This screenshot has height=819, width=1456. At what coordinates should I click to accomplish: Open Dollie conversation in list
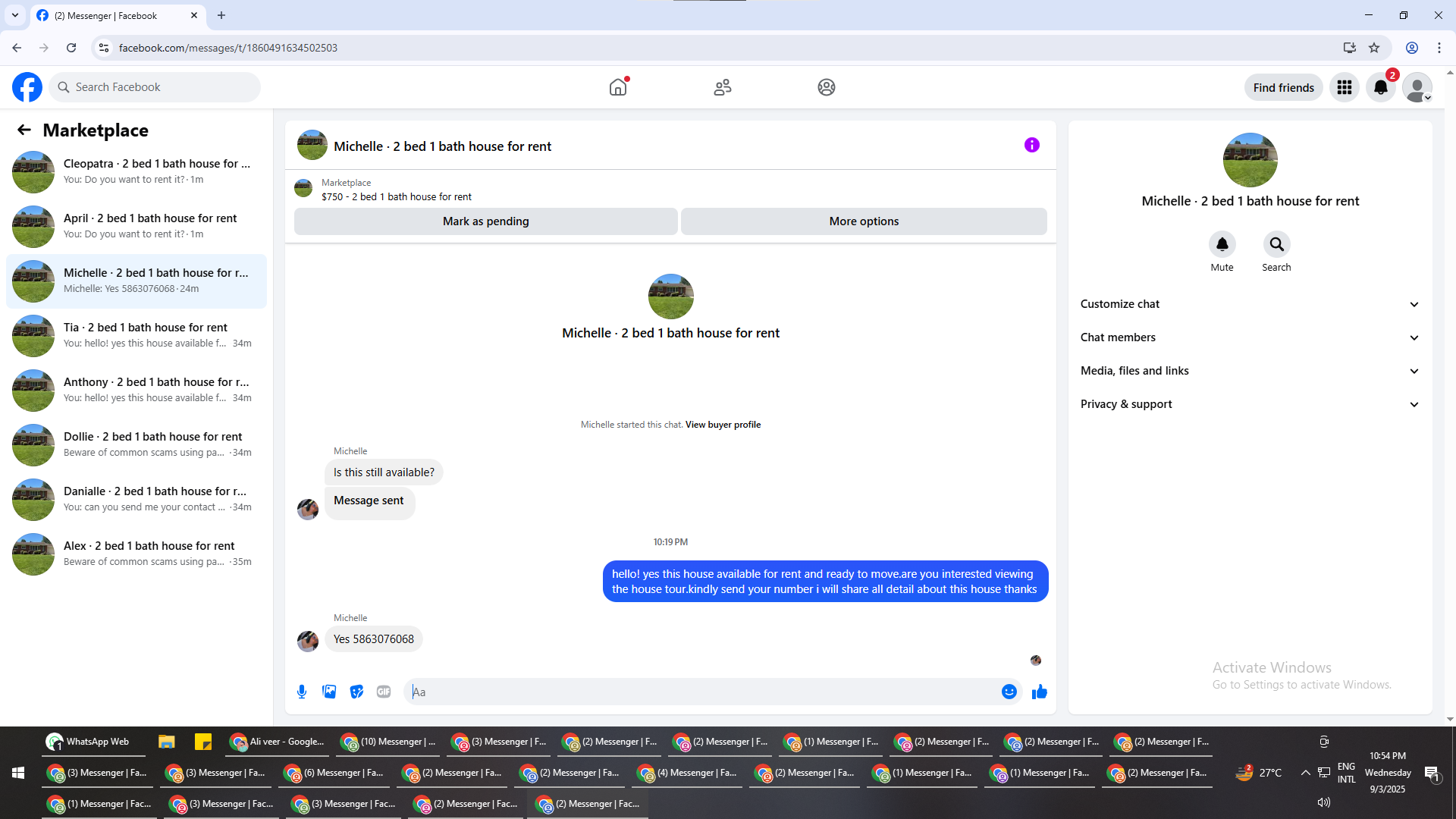[136, 445]
